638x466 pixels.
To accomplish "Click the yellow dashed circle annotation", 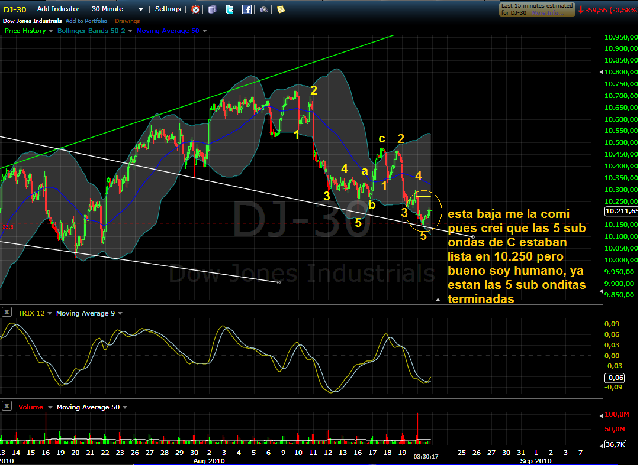I will click(x=424, y=203).
